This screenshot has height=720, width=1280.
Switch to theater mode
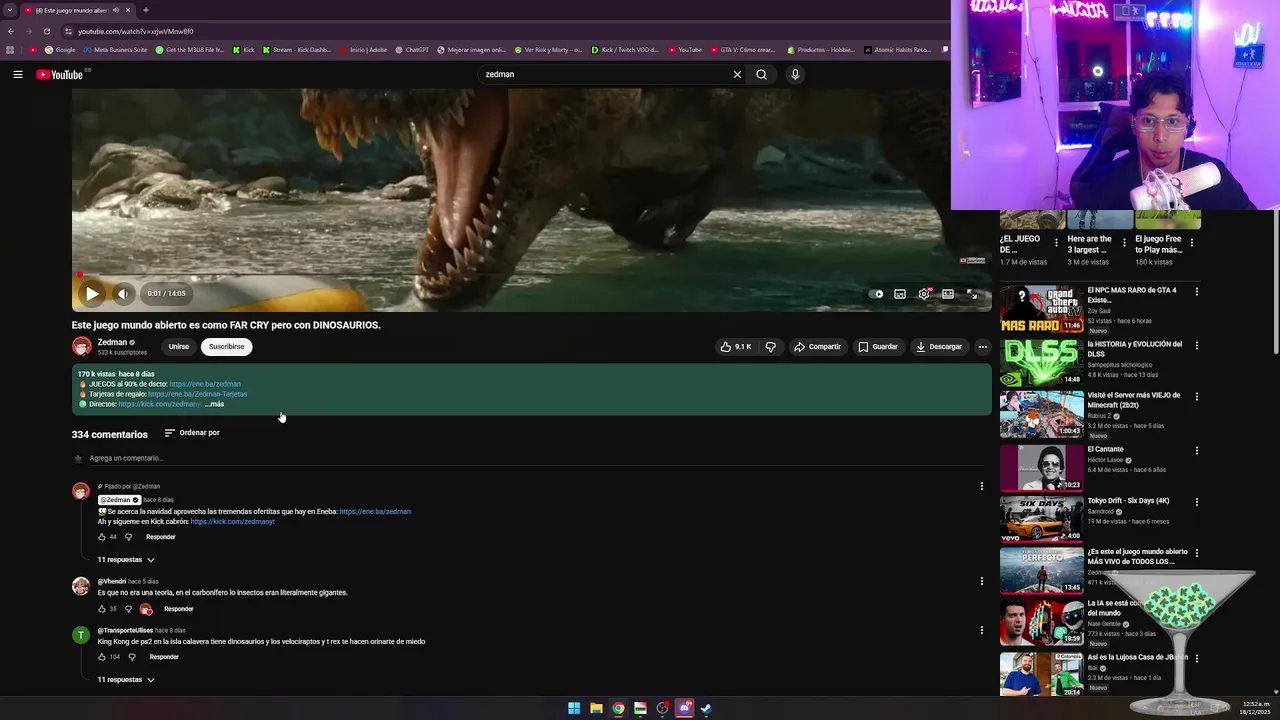tap(948, 294)
